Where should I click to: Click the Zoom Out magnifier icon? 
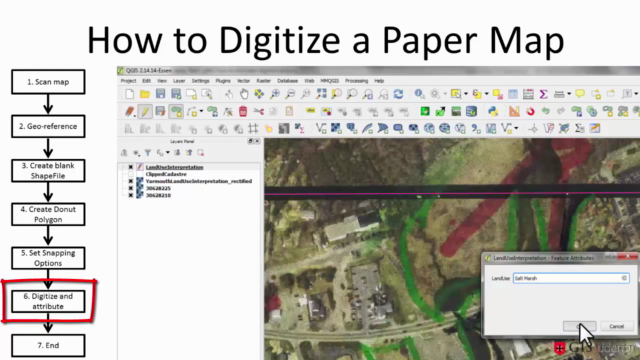290,94
